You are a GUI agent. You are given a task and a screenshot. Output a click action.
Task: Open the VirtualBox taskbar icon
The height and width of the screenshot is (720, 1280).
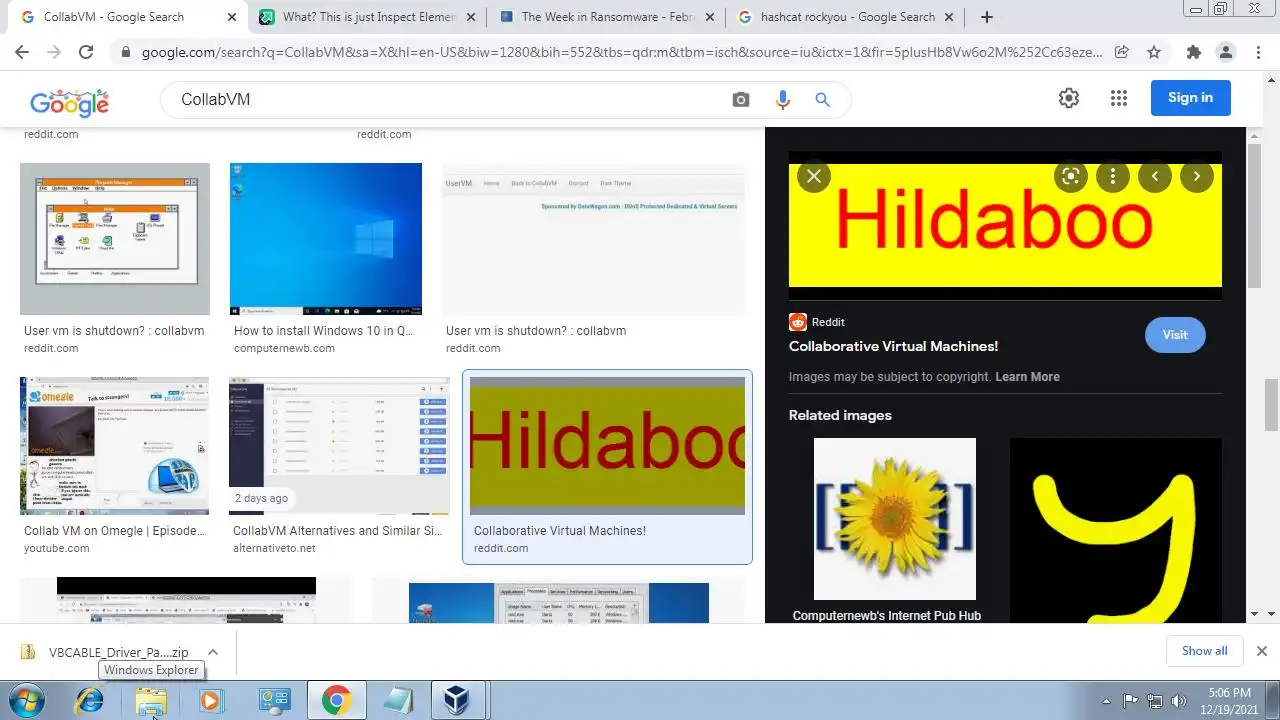[x=457, y=700]
